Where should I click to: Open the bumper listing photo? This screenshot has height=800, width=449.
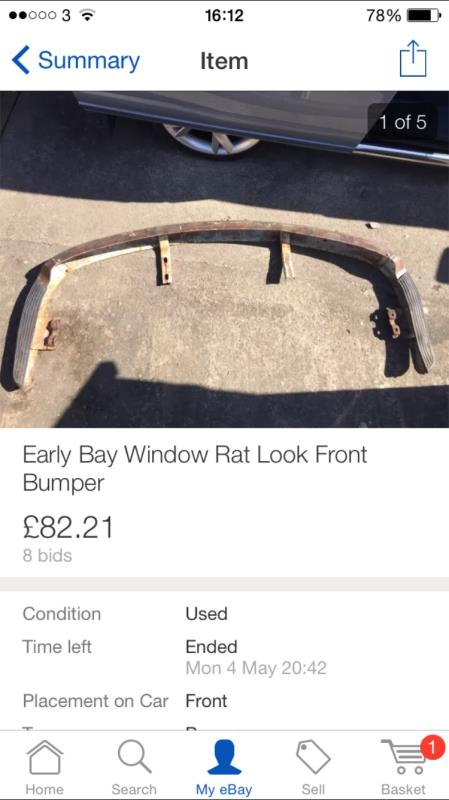tap(224, 259)
